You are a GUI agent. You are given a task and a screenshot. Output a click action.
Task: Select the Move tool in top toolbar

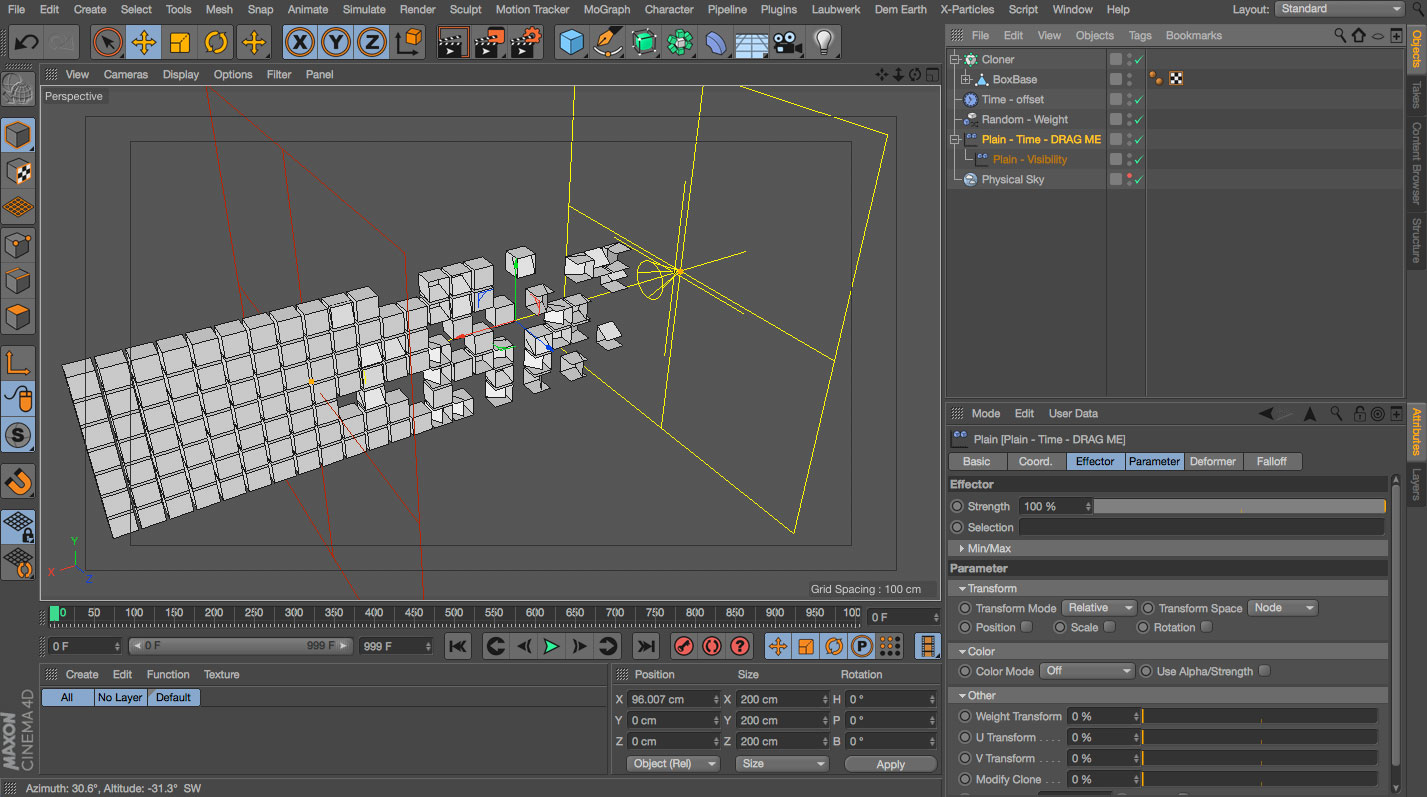pyautogui.click(x=144, y=42)
